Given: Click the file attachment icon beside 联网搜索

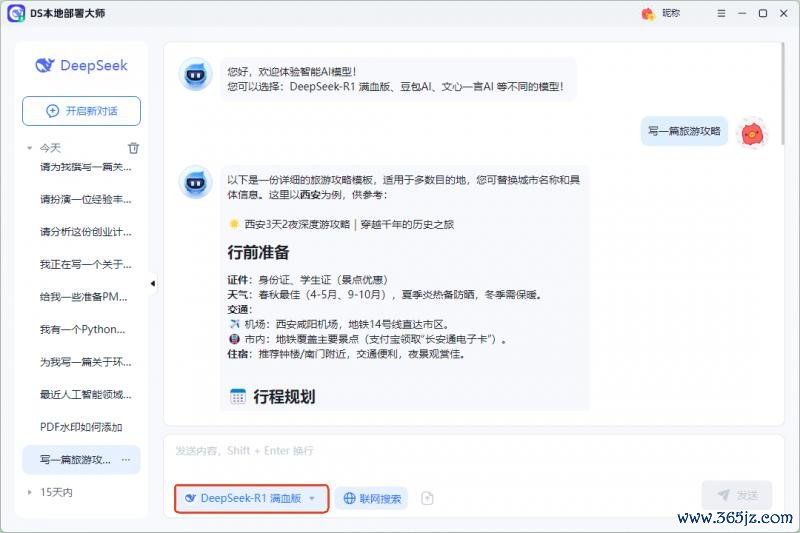Looking at the screenshot, I should pos(427,498).
